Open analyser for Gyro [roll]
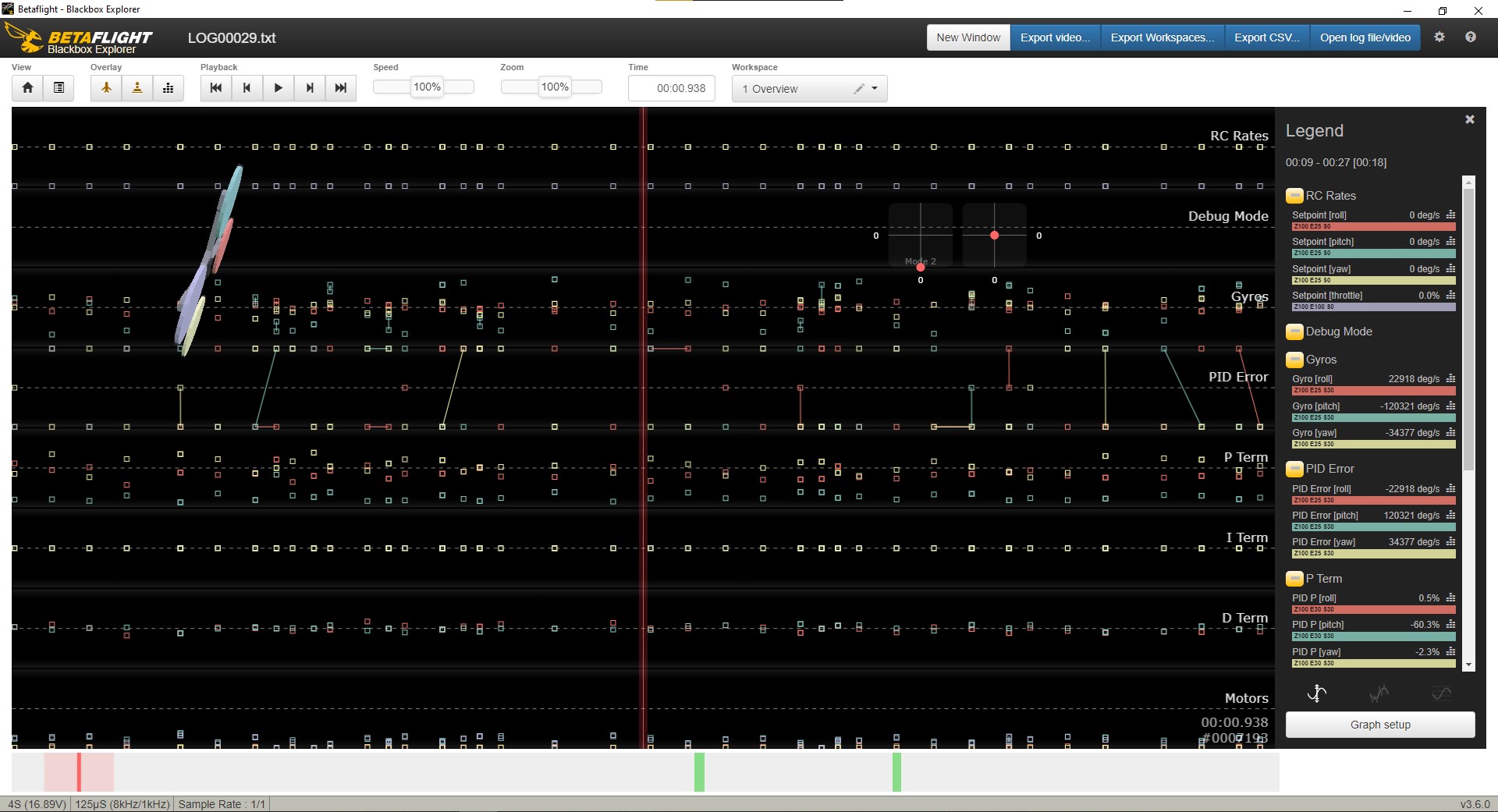 pyautogui.click(x=1450, y=378)
